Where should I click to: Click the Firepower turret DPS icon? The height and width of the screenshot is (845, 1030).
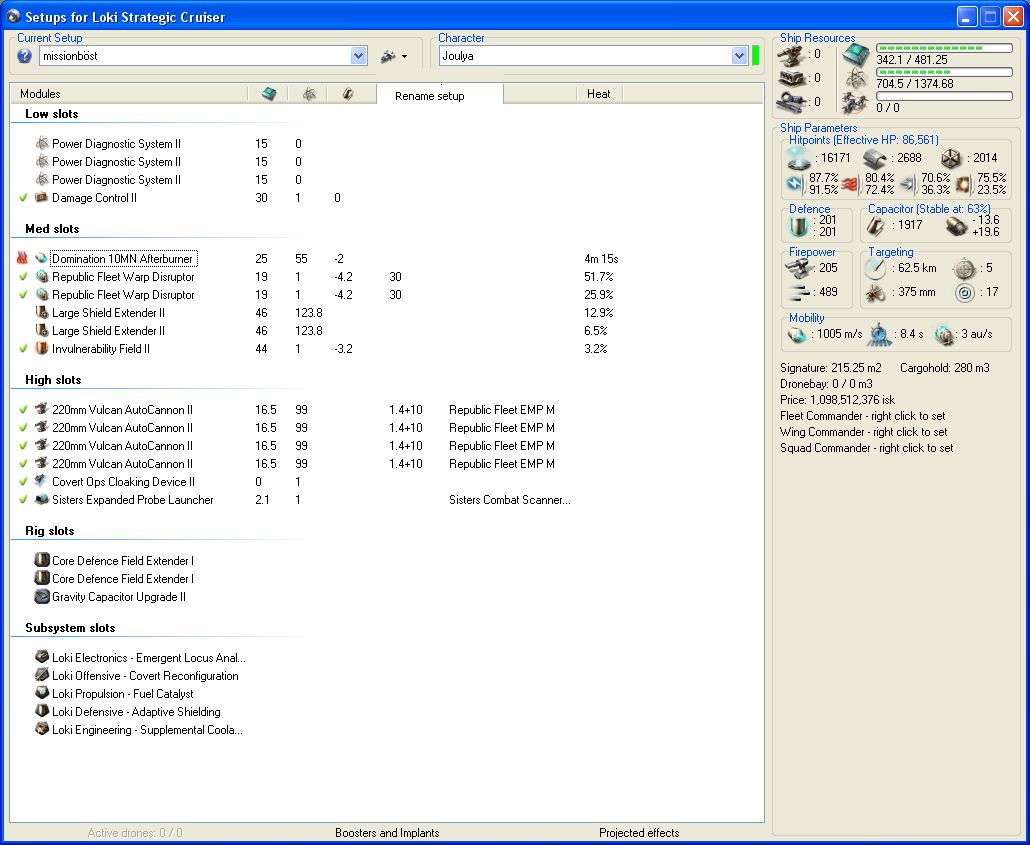click(799, 268)
